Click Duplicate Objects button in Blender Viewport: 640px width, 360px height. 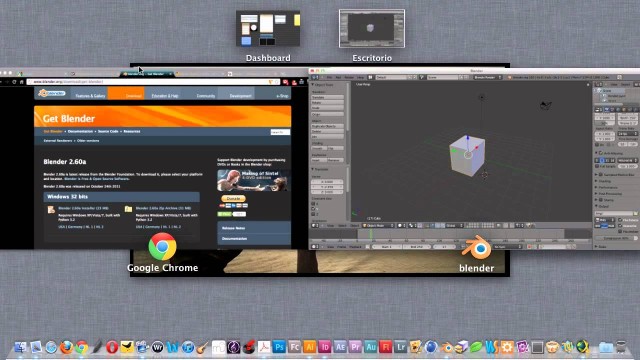pos(327,126)
